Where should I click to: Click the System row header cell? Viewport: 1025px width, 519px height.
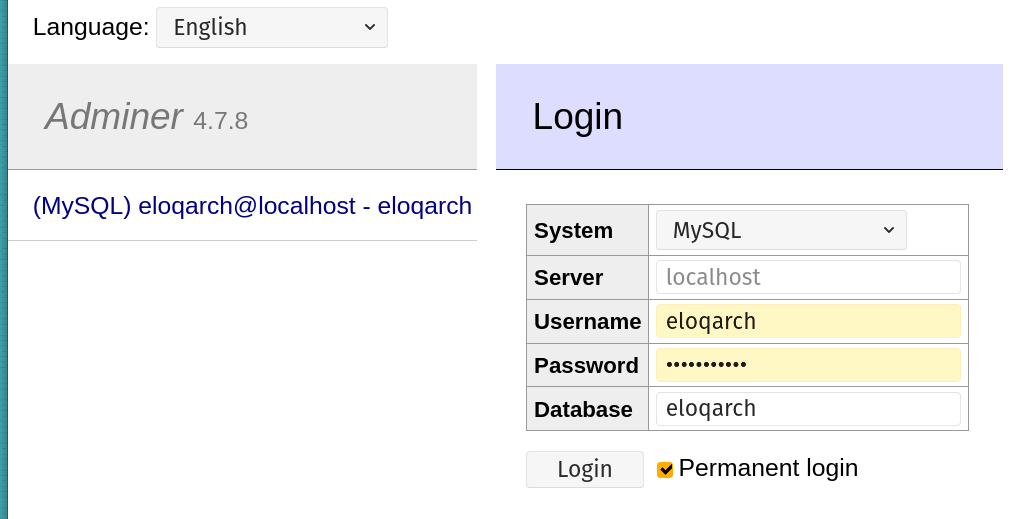[x=588, y=230]
